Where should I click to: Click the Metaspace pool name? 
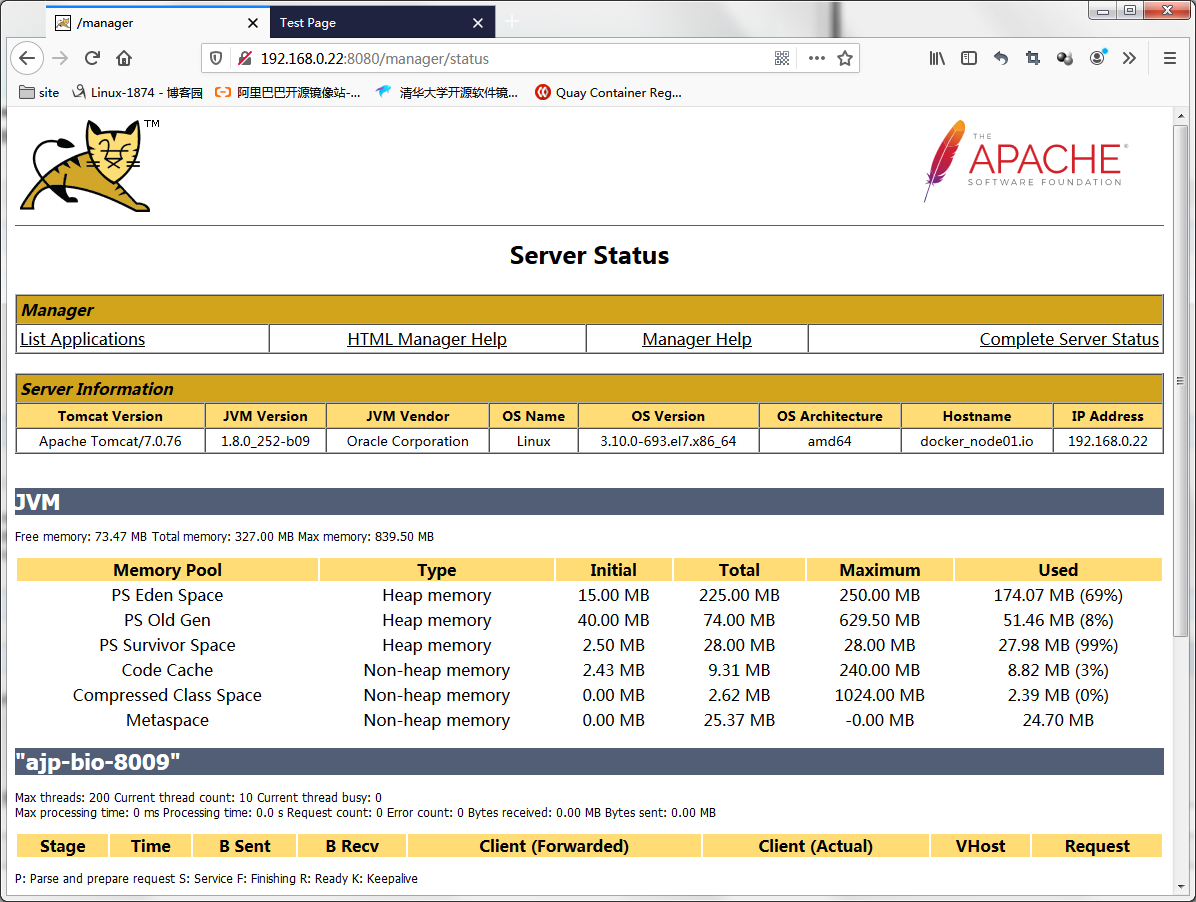[x=168, y=721]
